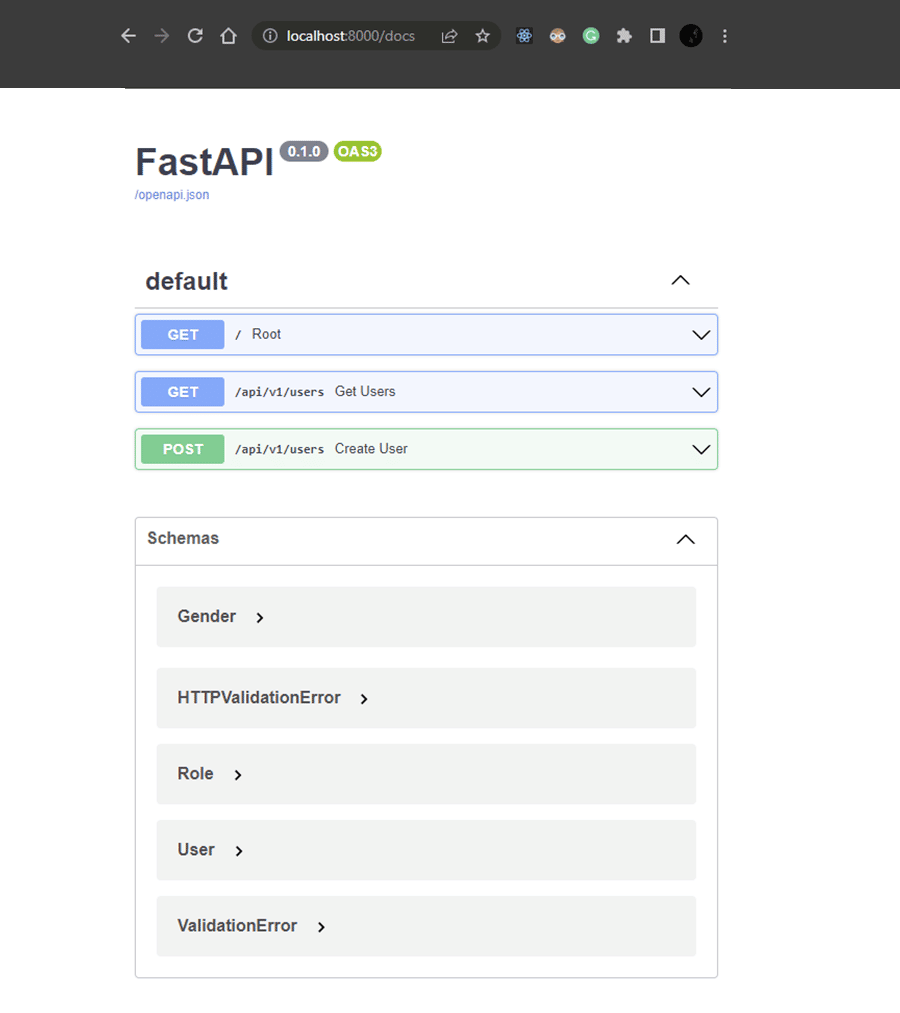
Task: Open the Grammarly extension icon
Action: 590,36
